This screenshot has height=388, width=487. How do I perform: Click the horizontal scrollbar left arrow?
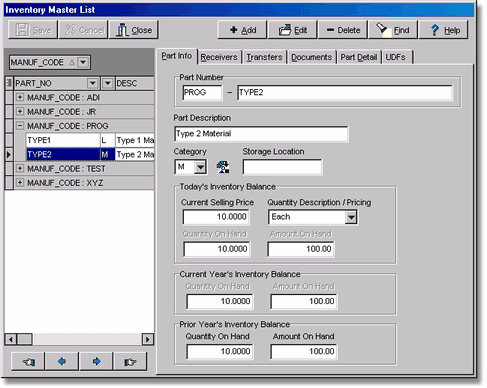point(11,339)
